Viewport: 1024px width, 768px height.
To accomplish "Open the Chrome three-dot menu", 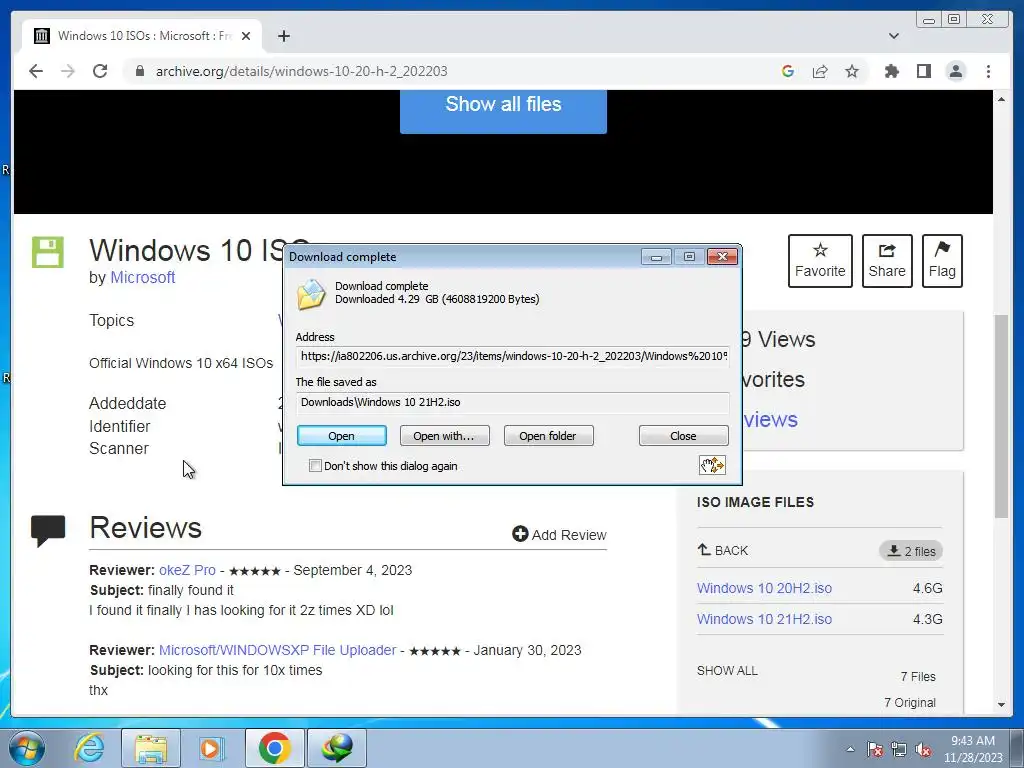I will pos(988,71).
